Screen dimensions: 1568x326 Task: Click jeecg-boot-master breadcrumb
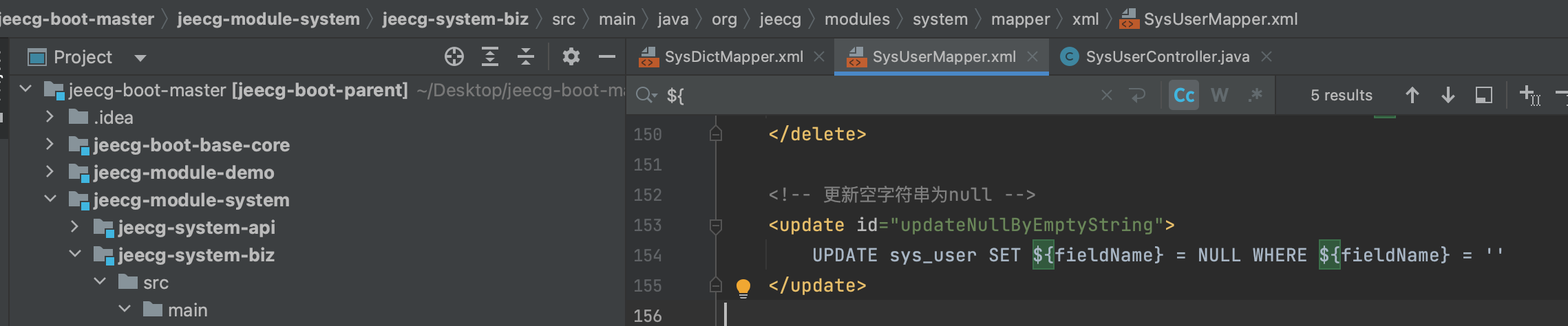(76, 19)
